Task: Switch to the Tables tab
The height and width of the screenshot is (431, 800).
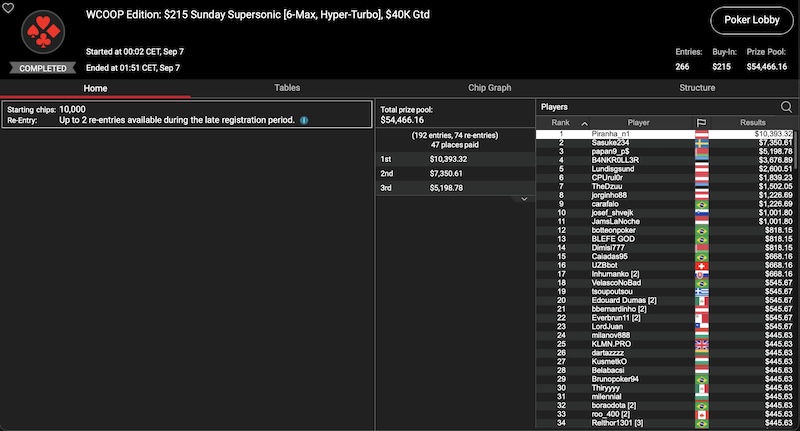Action: (287, 88)
